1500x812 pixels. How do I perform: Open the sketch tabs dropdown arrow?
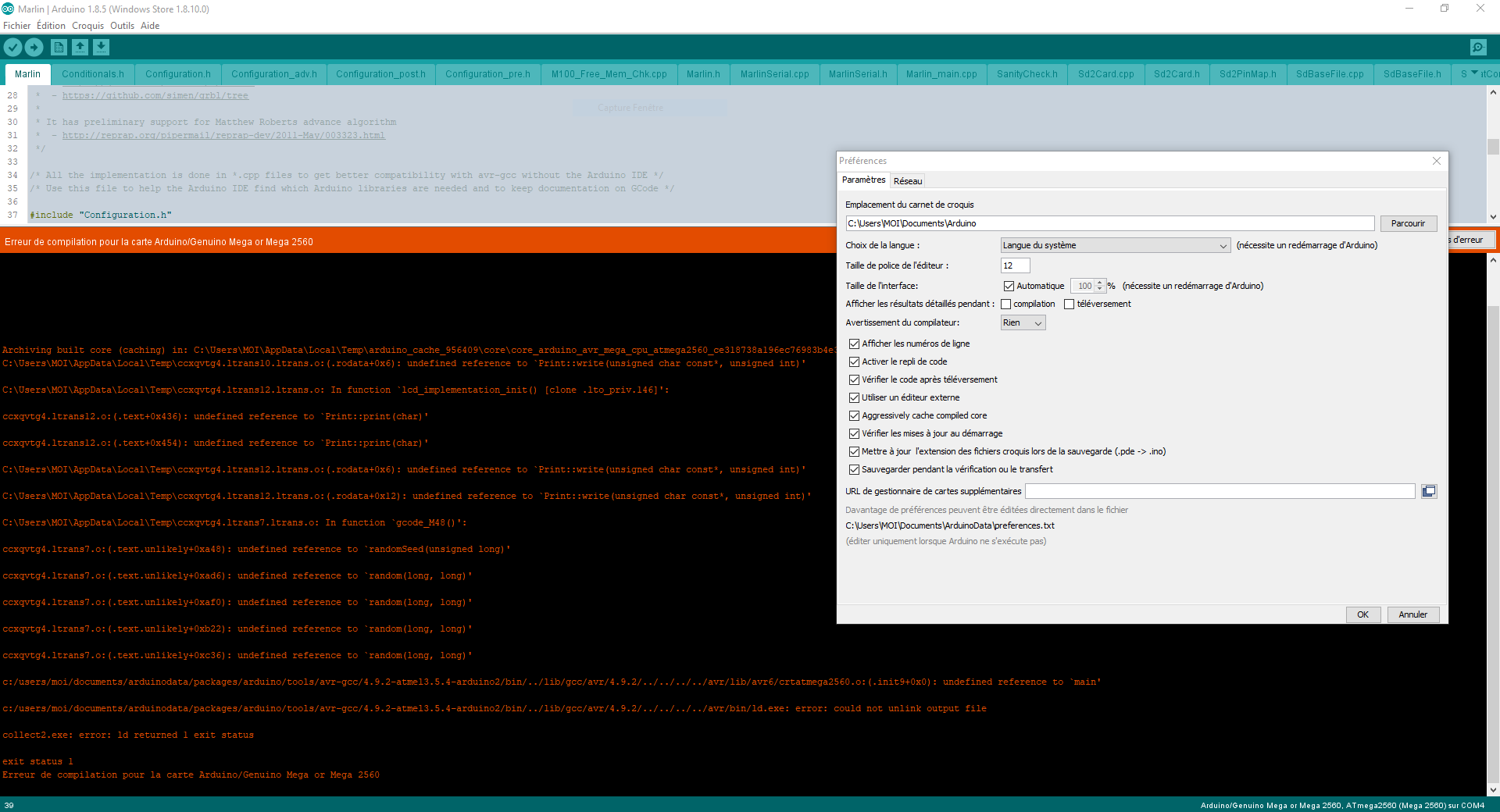pos(1474,73)
